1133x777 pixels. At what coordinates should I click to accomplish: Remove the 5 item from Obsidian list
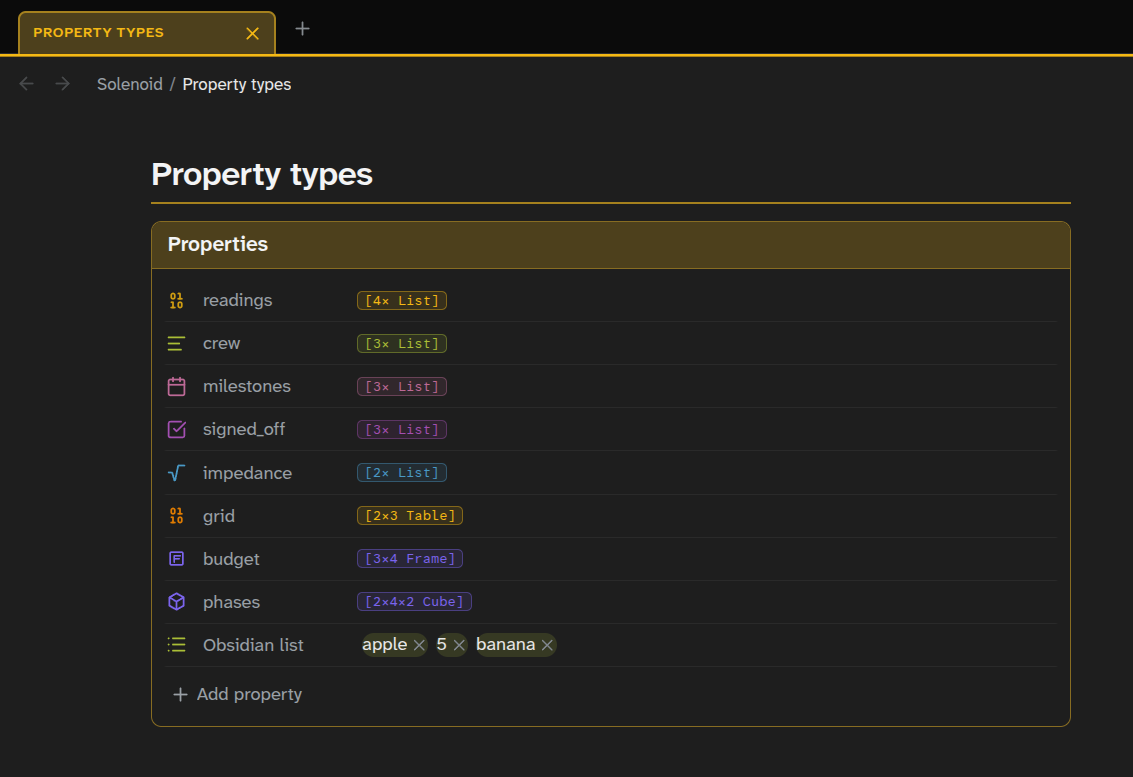[459, 645]
